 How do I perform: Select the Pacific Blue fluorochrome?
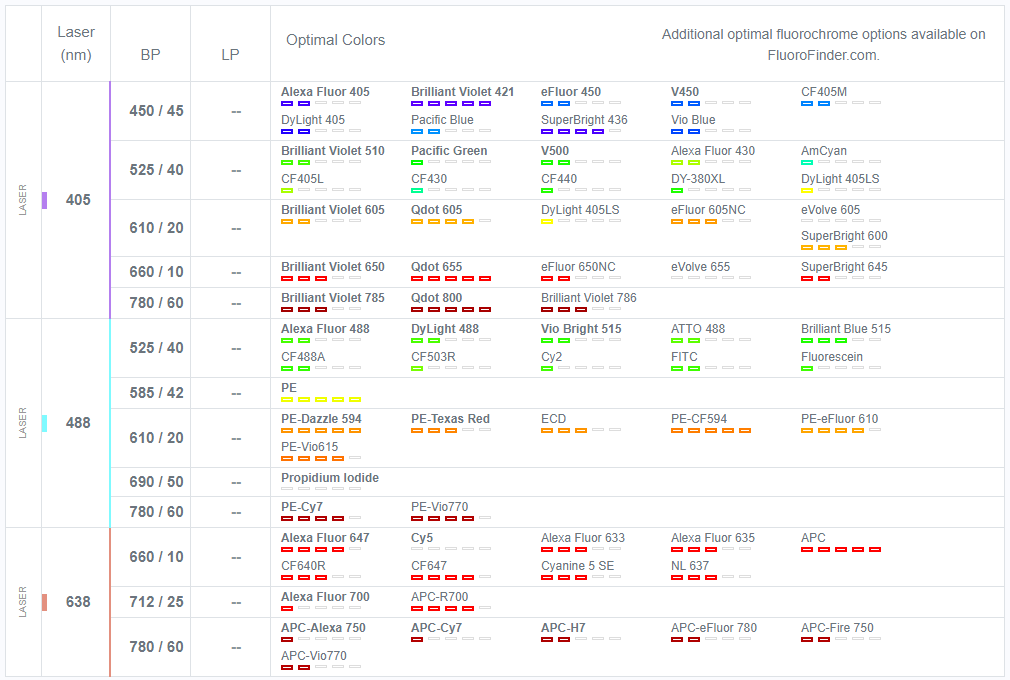(442, 120)
